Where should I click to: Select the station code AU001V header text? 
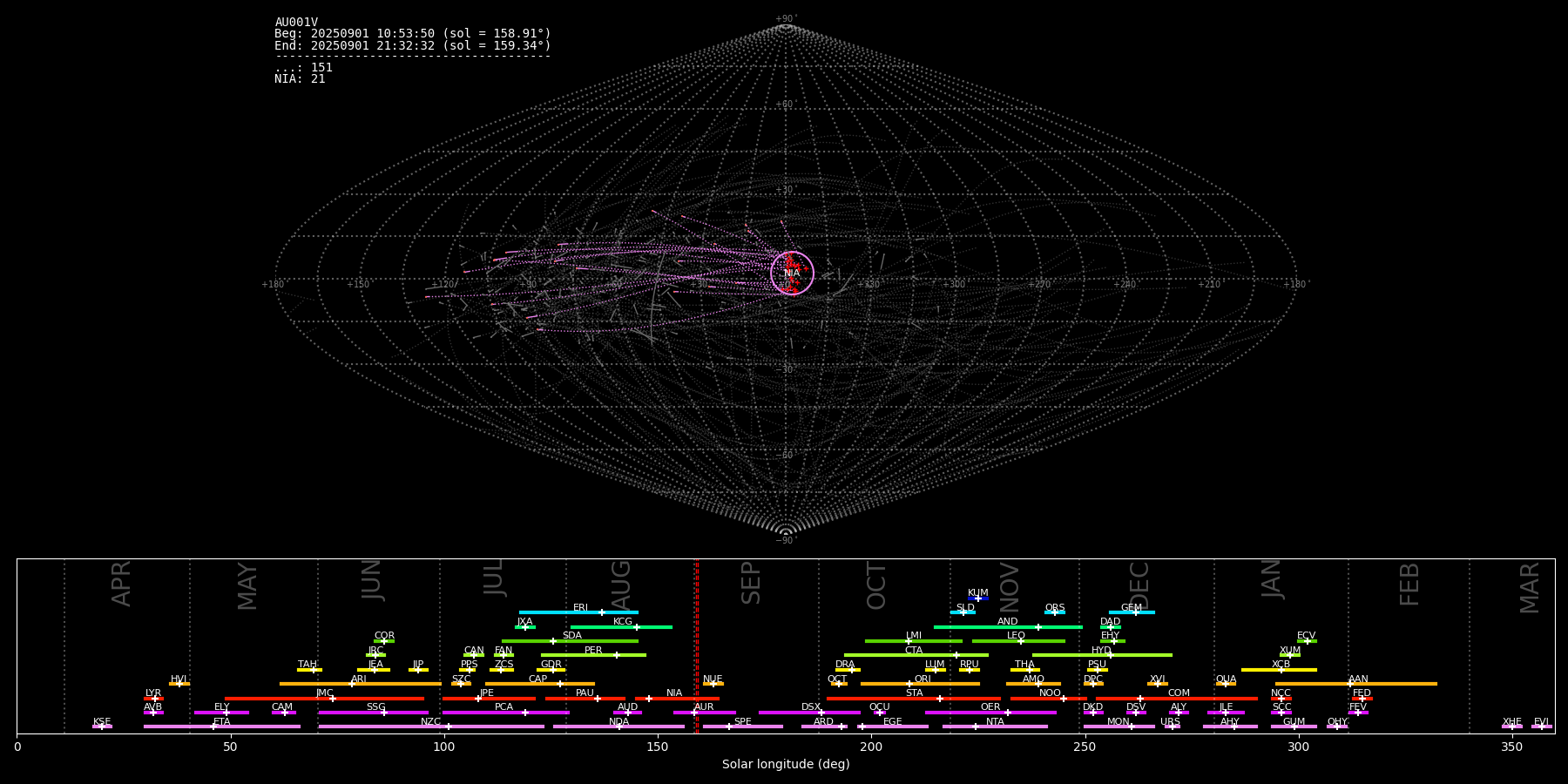point(296,23)
